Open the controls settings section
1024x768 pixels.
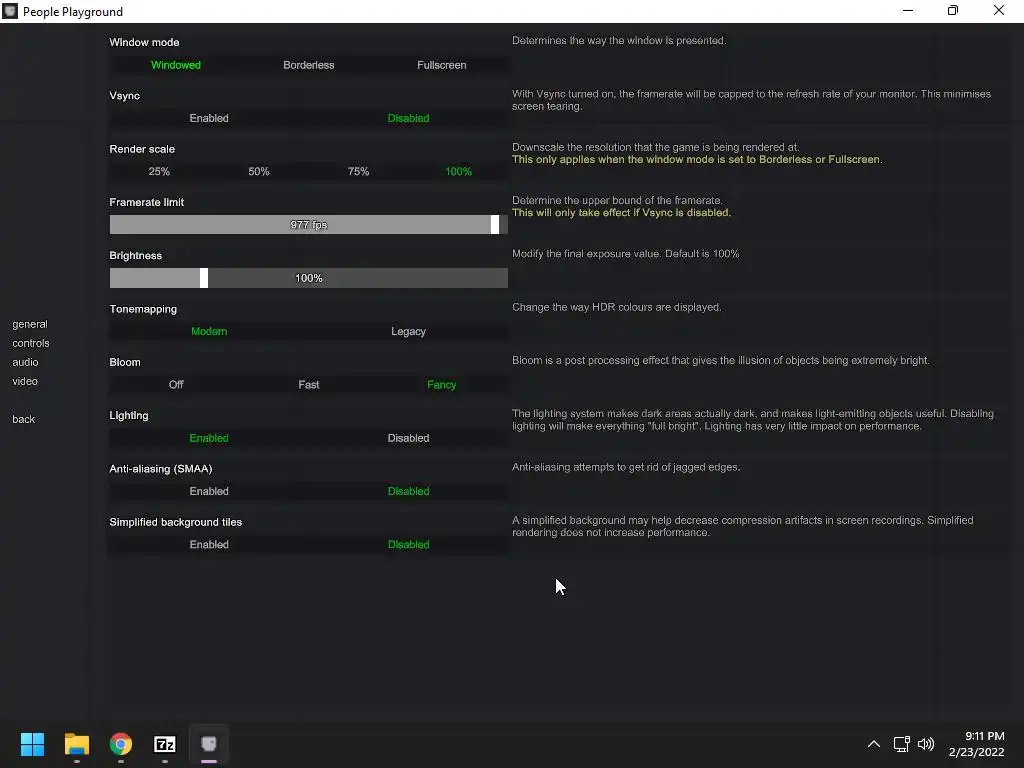pos(31,344)
